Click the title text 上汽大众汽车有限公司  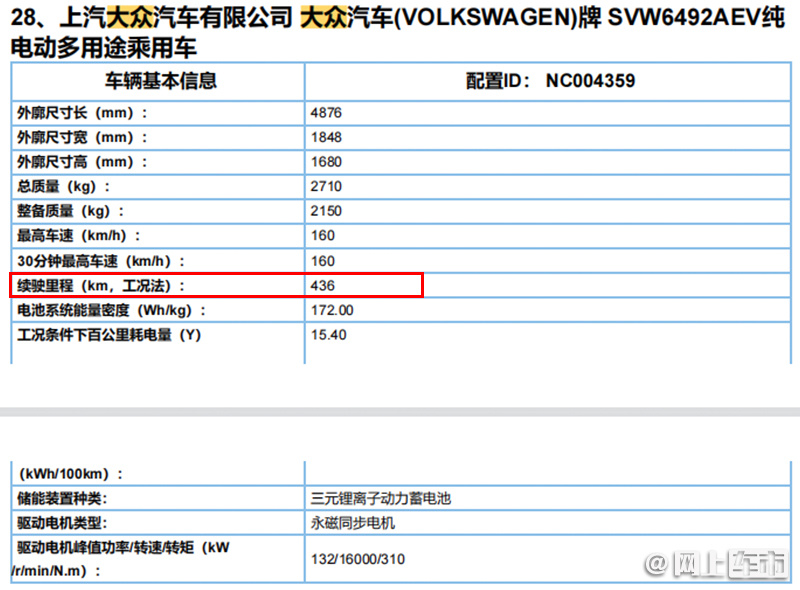(x=176, y=18)
